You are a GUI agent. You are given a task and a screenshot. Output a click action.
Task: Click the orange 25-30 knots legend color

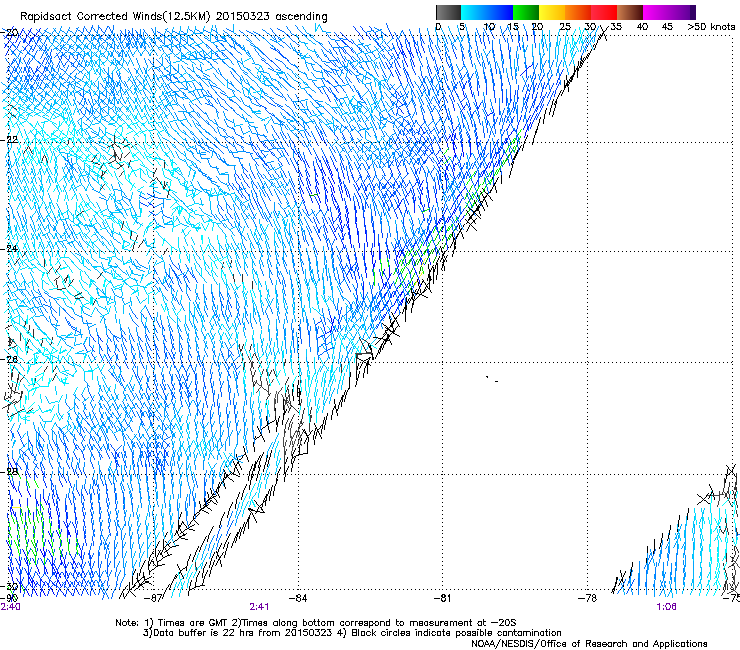pyautogui.click(x=578, y=12)
